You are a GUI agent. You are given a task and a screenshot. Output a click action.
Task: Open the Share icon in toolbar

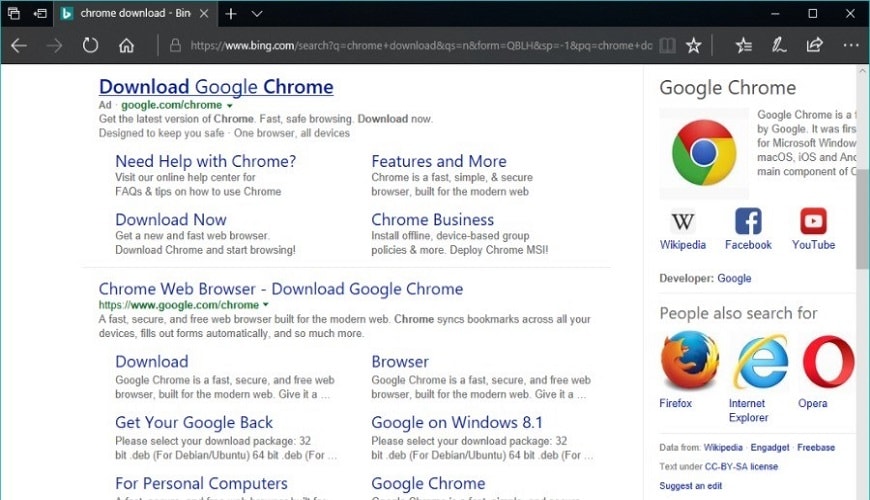pos(814,45)
